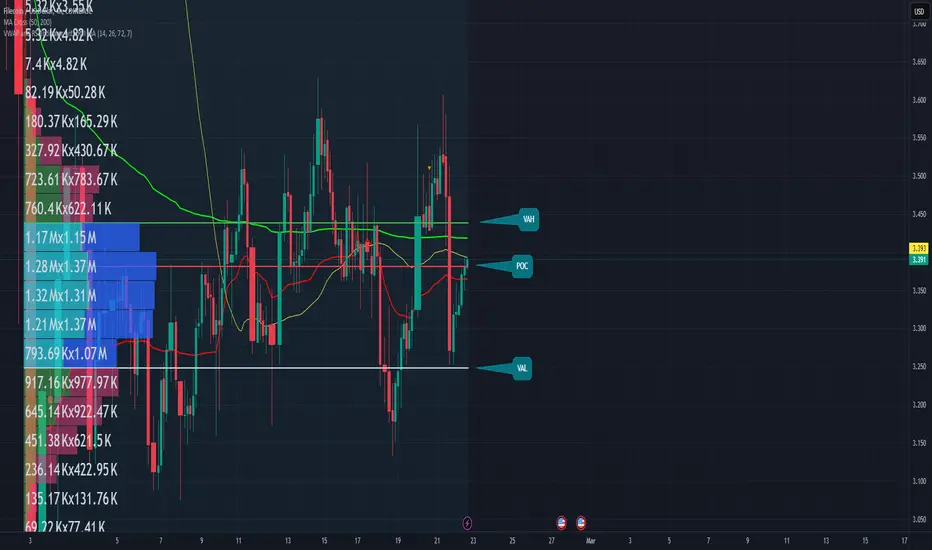Image resolution: width=932 pixels, height=550 pixels.
Task: Click the 3.650 price axis label
Action: [x=919, y=62]
